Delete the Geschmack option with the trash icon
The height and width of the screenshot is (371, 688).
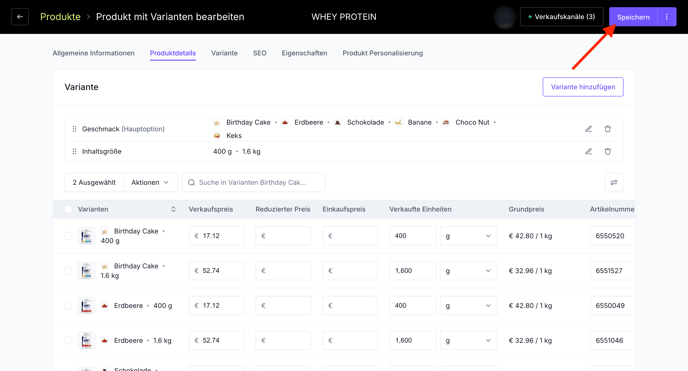607,129
